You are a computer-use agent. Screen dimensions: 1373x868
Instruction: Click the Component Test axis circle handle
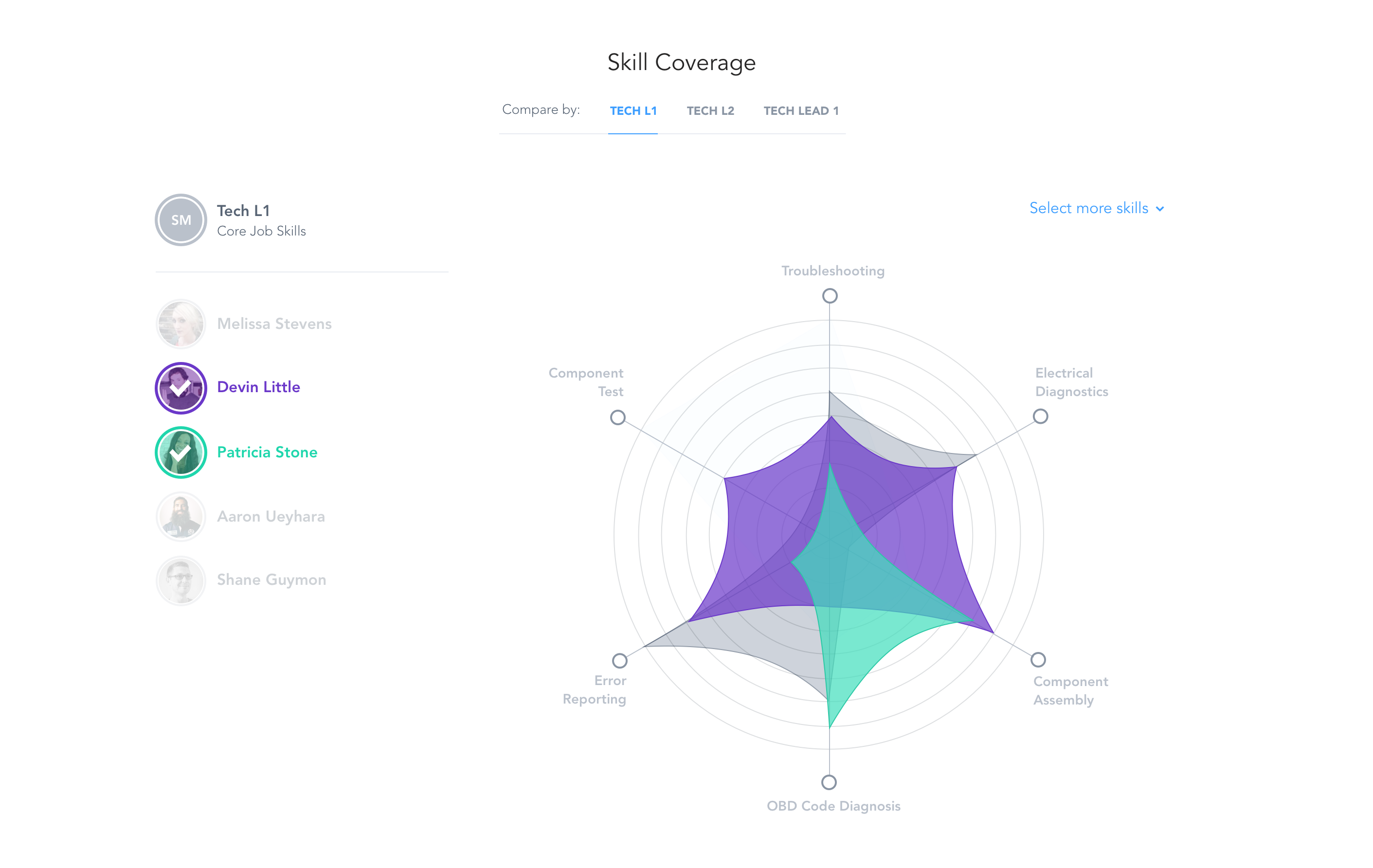617,417
